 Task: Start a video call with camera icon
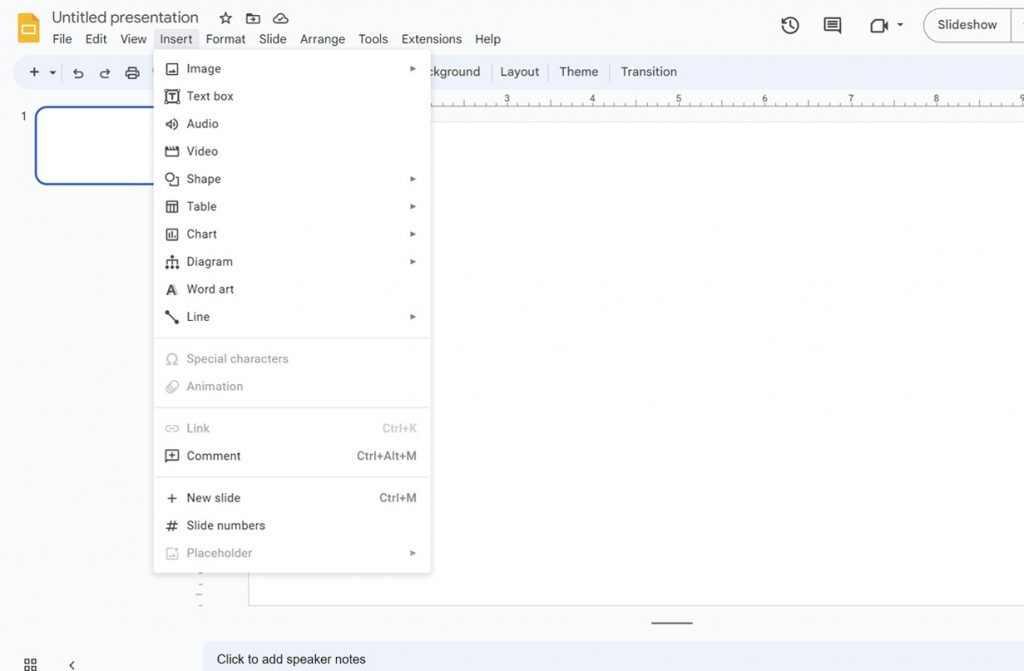[879, 25]
